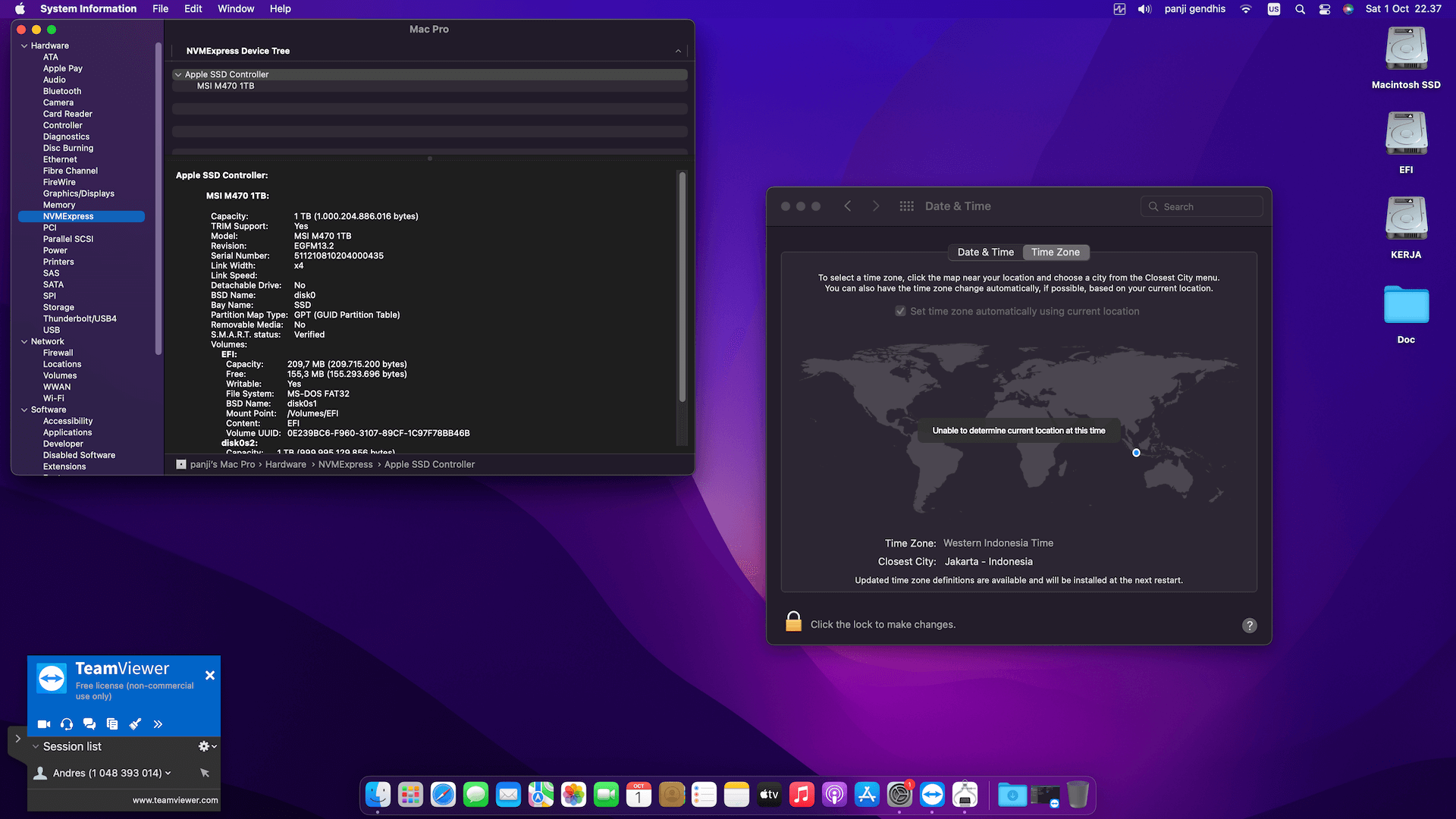Open TeamViewer from the Dock

(932, 795)
